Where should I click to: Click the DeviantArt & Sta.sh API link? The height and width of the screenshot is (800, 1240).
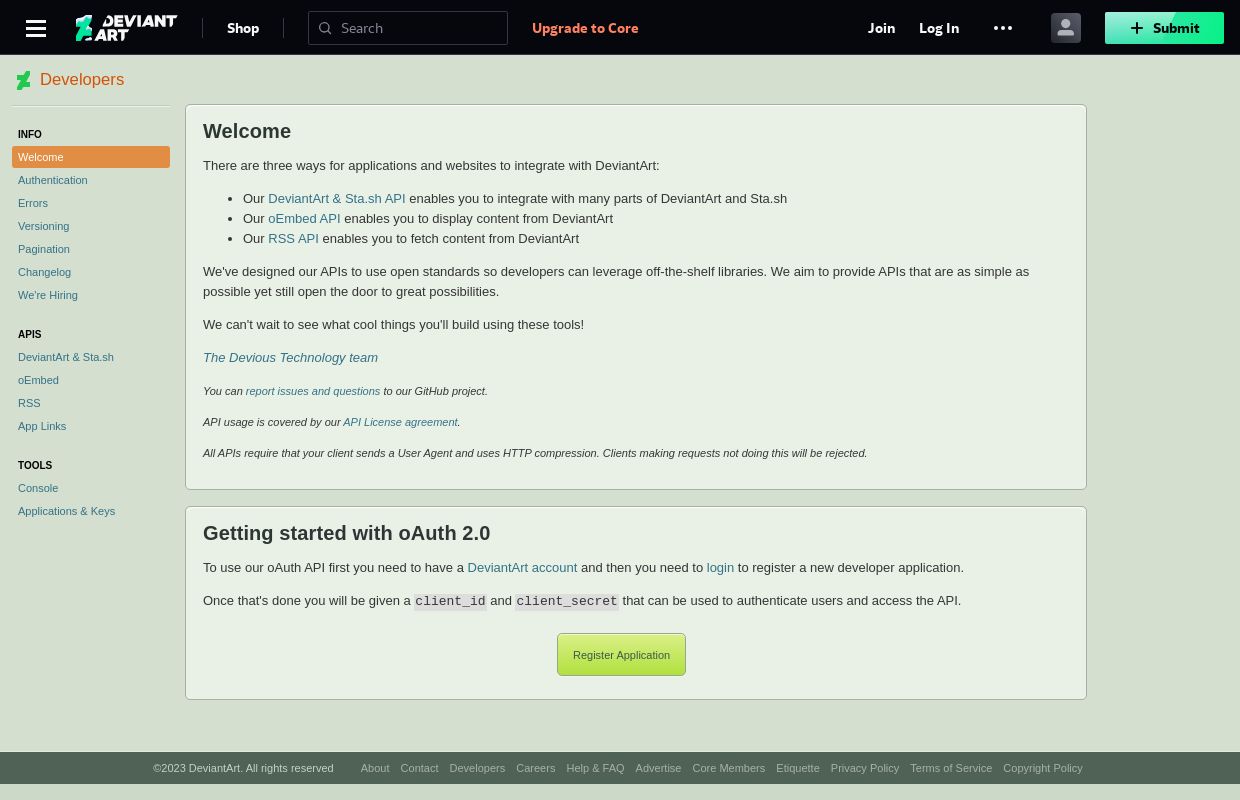tap(337, 198)
